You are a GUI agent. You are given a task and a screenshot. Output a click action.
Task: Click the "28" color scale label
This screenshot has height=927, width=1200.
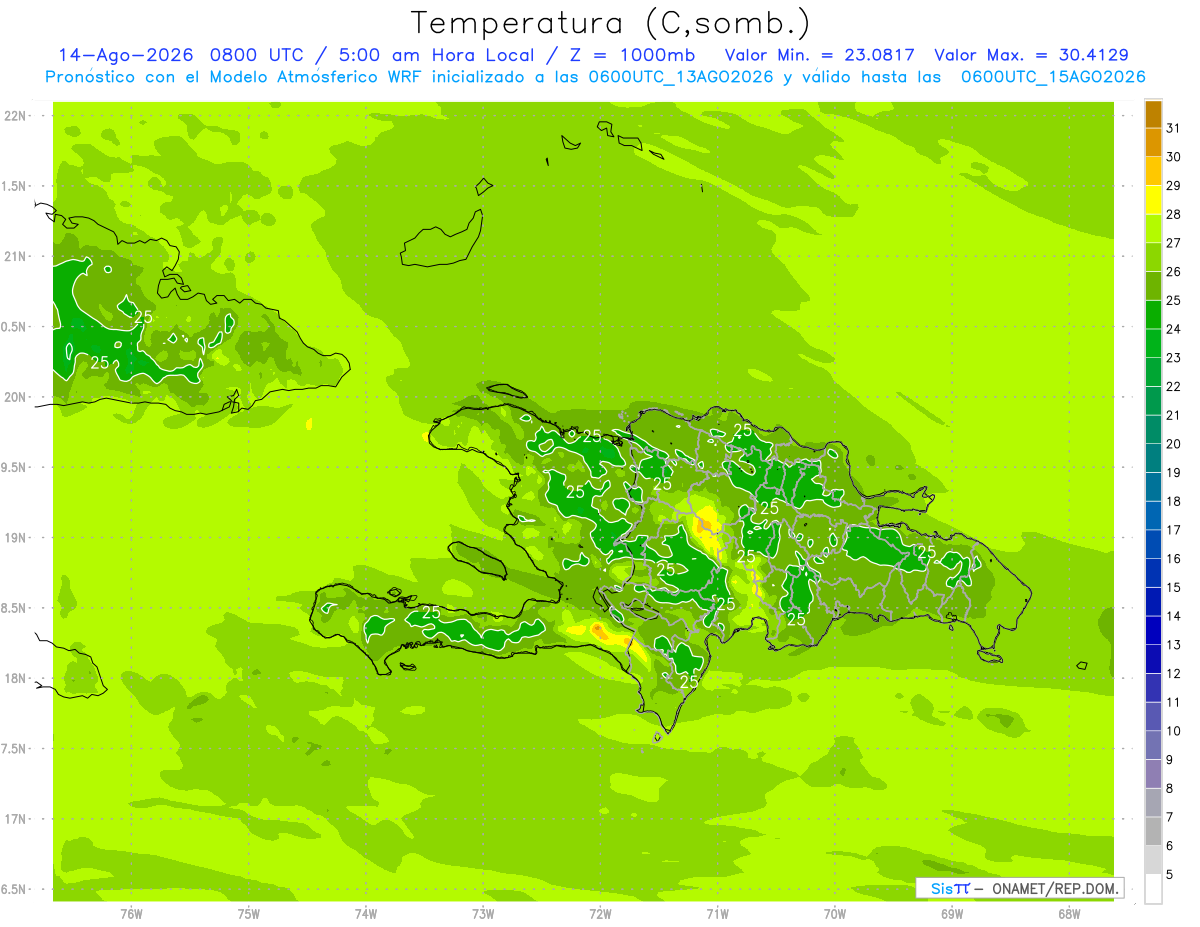point(1173,214)
